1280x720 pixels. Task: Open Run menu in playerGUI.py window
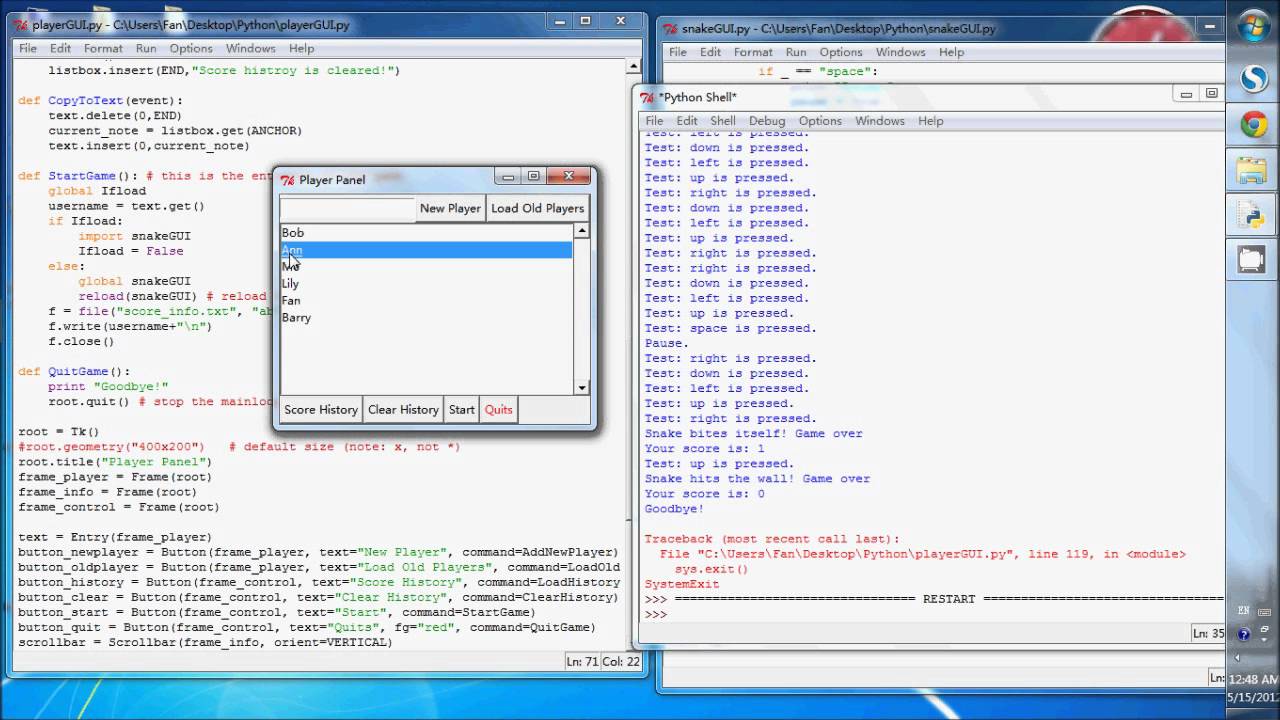(x=146, y=48)
